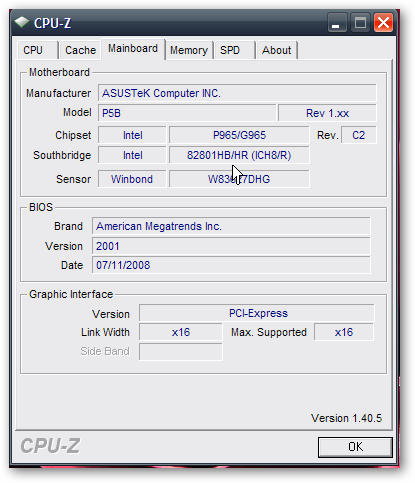415x483 pixels.
Task: Click the CPU-Z logo at bottom left
Action: point(50,446)
